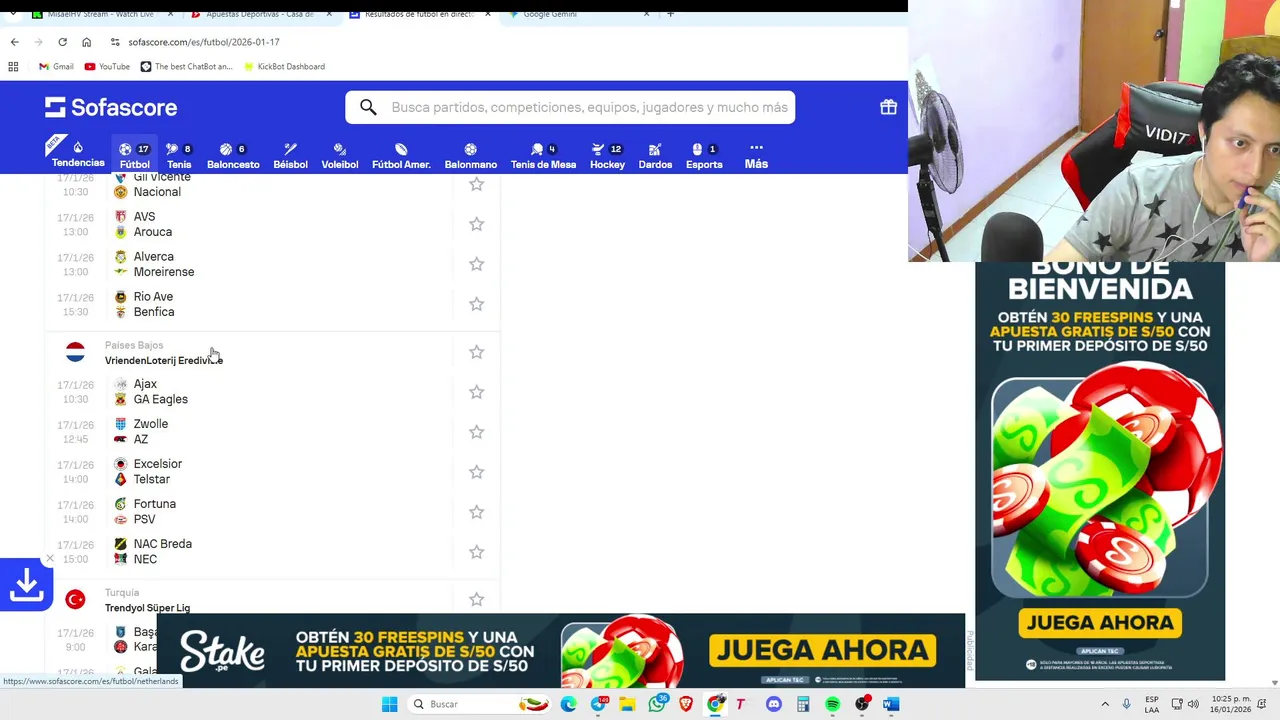Switch to Google Gemini browser tab
This screenshot has height=720, width=1280.
(578, 14)
